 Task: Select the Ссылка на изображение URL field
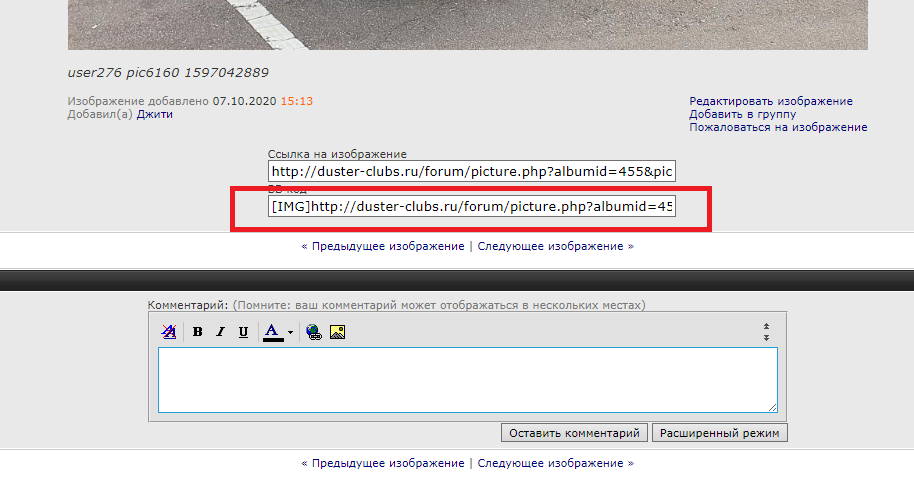click(472, 172)
